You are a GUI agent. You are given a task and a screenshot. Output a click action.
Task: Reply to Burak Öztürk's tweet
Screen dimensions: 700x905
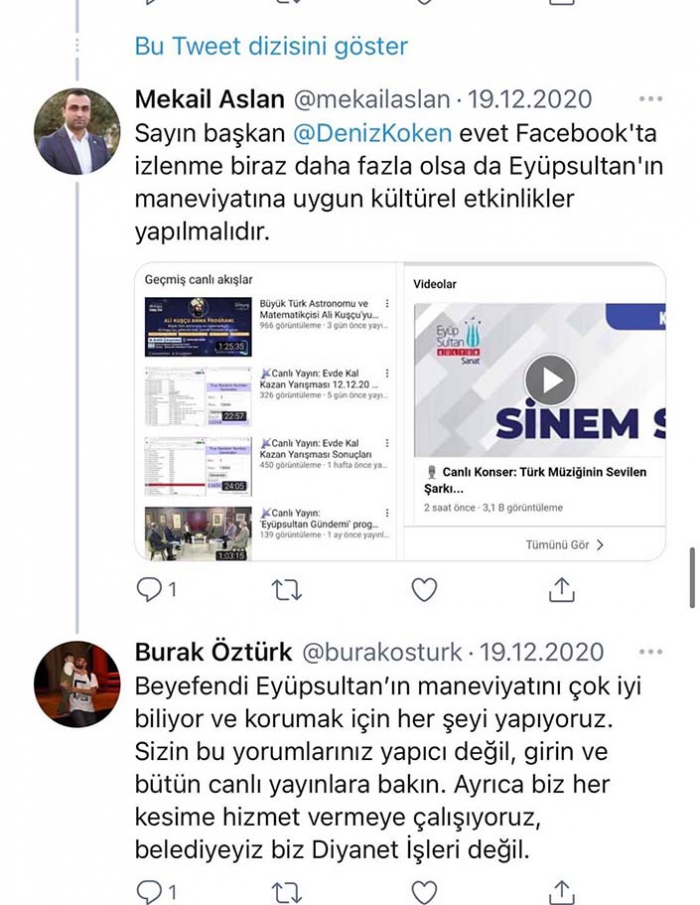click(x=150, y=892)
